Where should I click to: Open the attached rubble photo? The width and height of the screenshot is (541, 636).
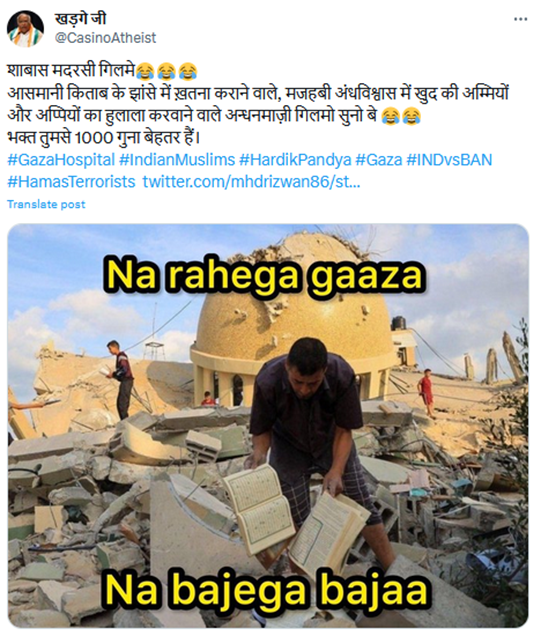pyautogui.click(x=268, y=425)
